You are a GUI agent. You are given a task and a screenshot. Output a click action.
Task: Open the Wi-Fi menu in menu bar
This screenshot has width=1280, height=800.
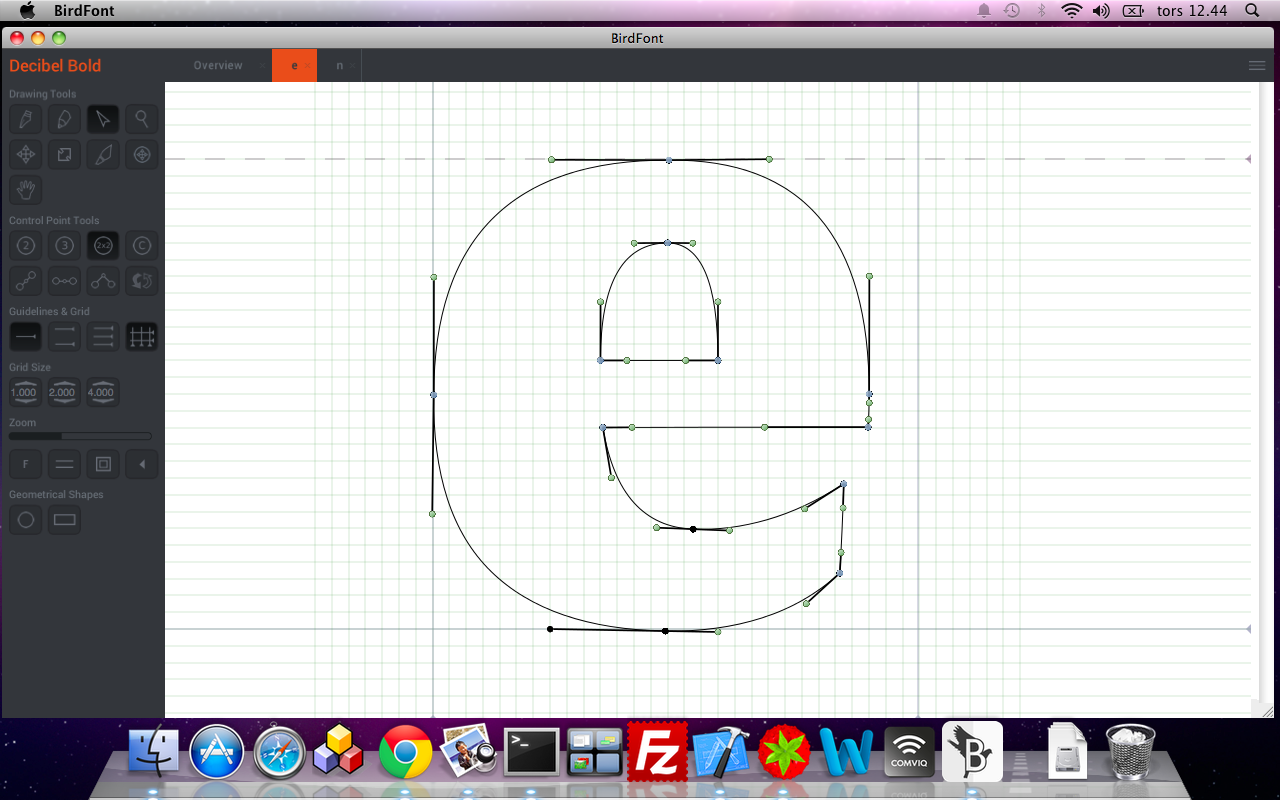coord(1072,11)
